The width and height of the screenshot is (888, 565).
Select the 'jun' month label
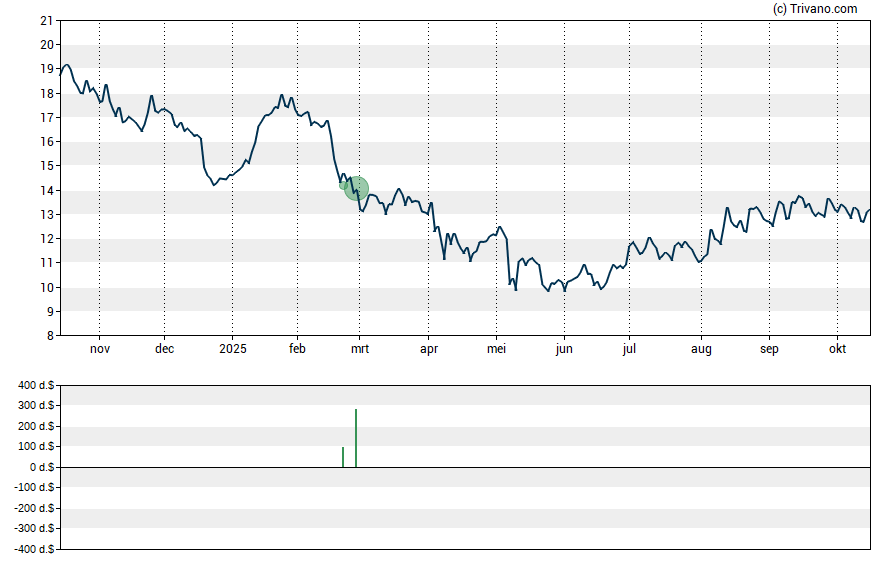point(564,349)
